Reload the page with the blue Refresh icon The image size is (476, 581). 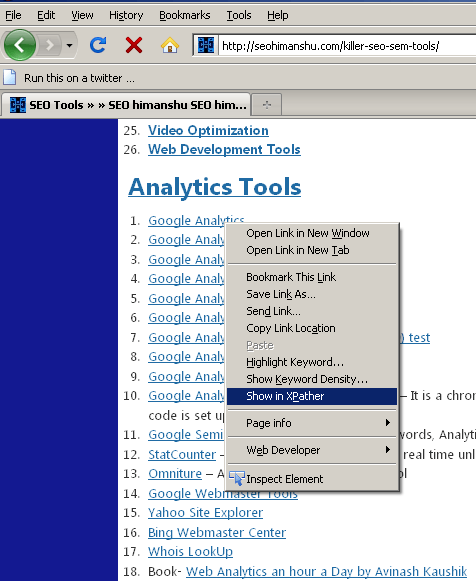pos(98,45)
